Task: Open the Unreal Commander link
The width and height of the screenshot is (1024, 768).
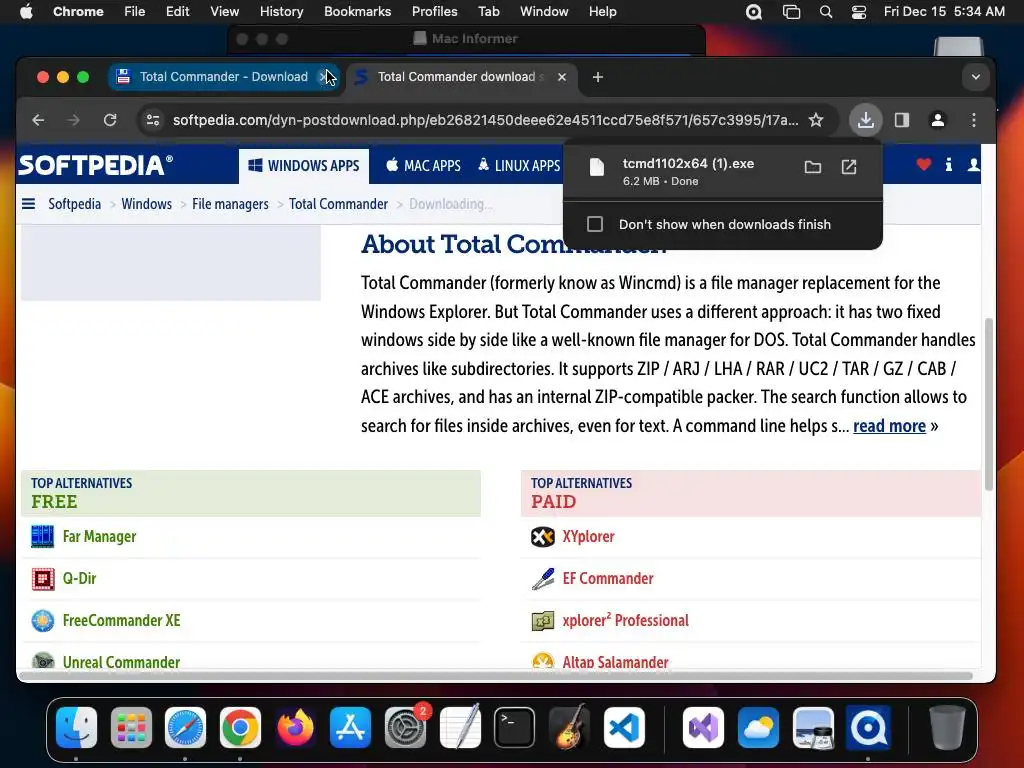Action: click(121, 662)
